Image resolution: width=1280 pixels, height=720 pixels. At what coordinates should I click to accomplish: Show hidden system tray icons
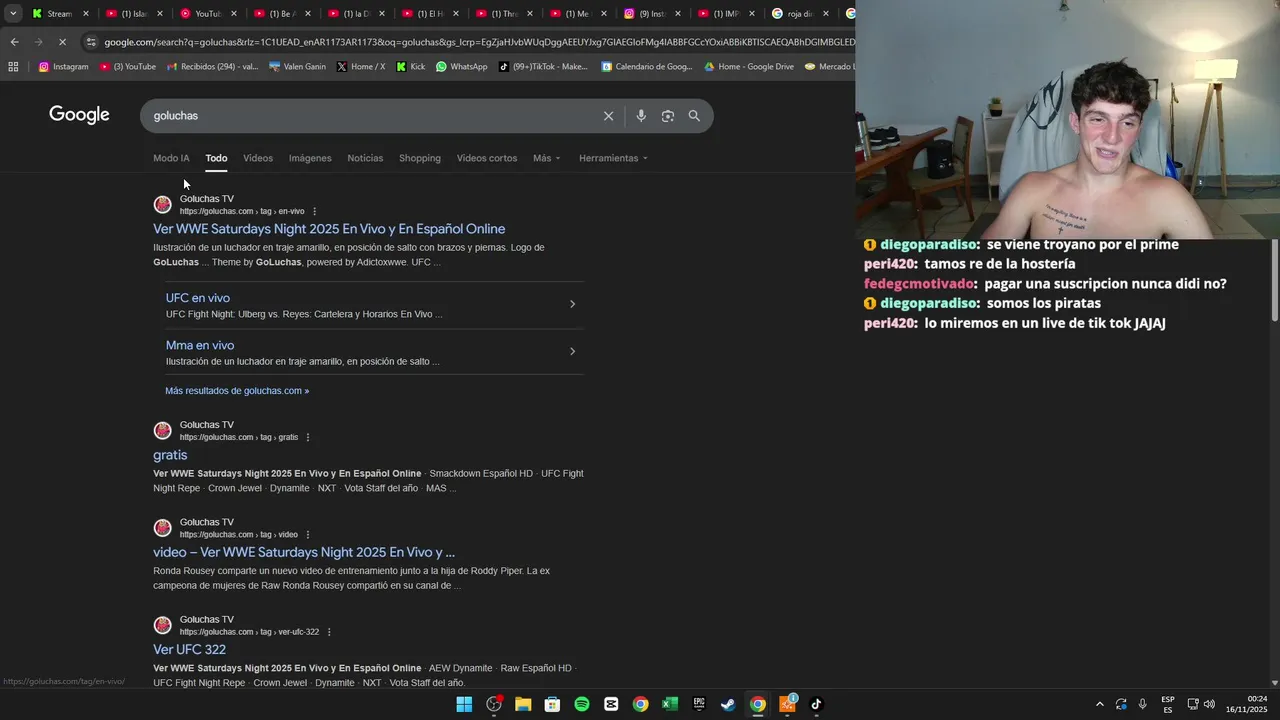coord(1099,704)
